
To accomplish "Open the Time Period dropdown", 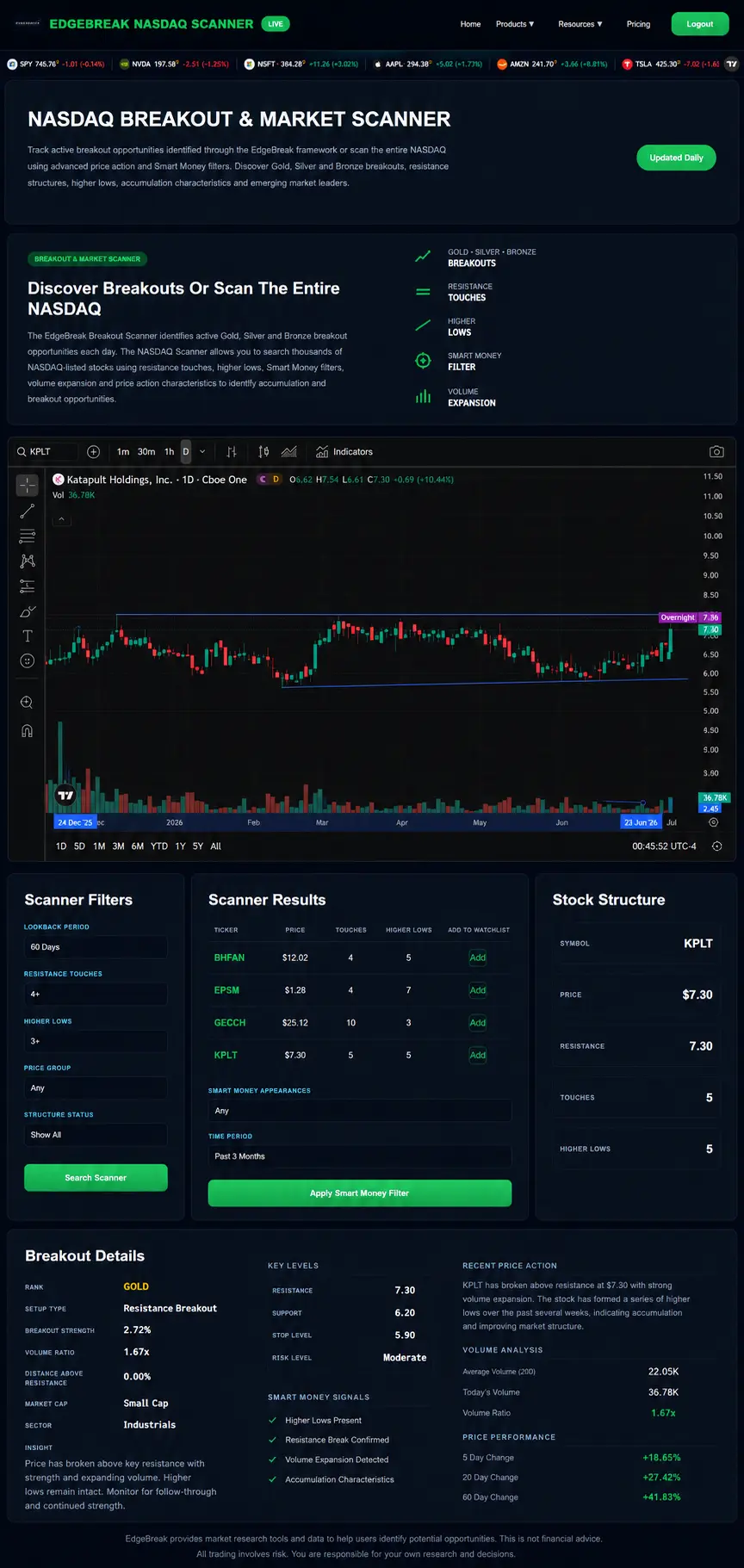I will pos(360,1156).
